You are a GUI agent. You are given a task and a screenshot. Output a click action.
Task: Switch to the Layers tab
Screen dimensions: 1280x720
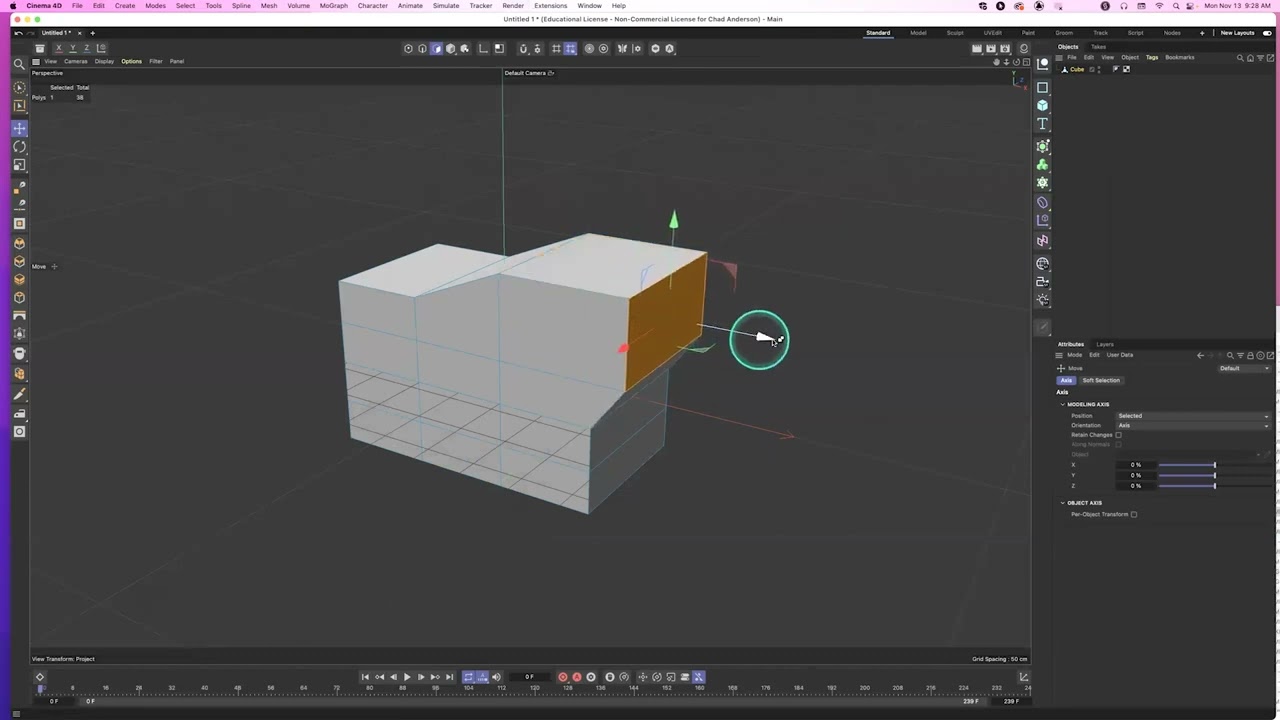pyautogui.click(x=1105, y=344)
